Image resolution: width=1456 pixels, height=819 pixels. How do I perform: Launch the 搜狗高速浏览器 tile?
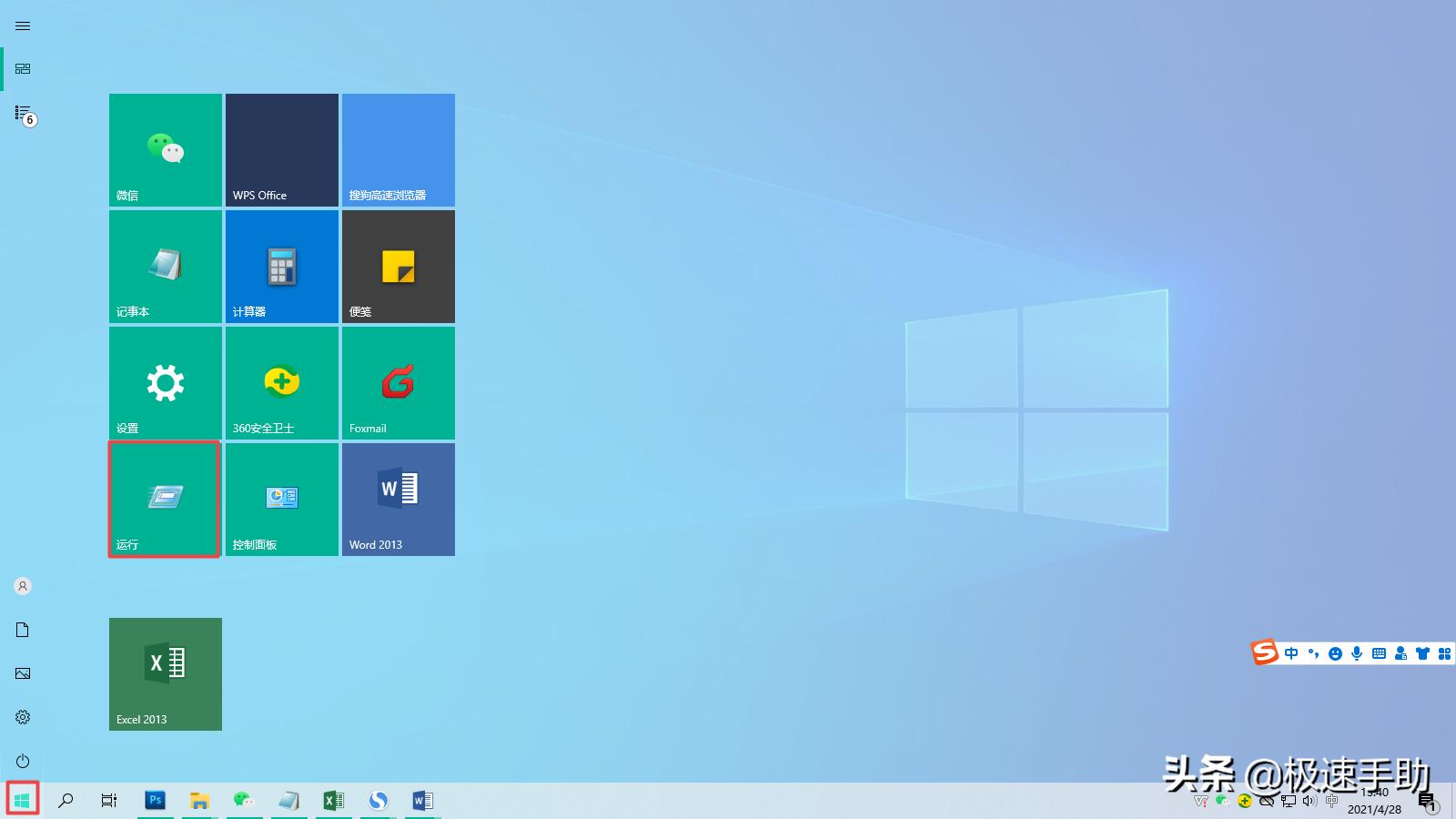point(399,150)
